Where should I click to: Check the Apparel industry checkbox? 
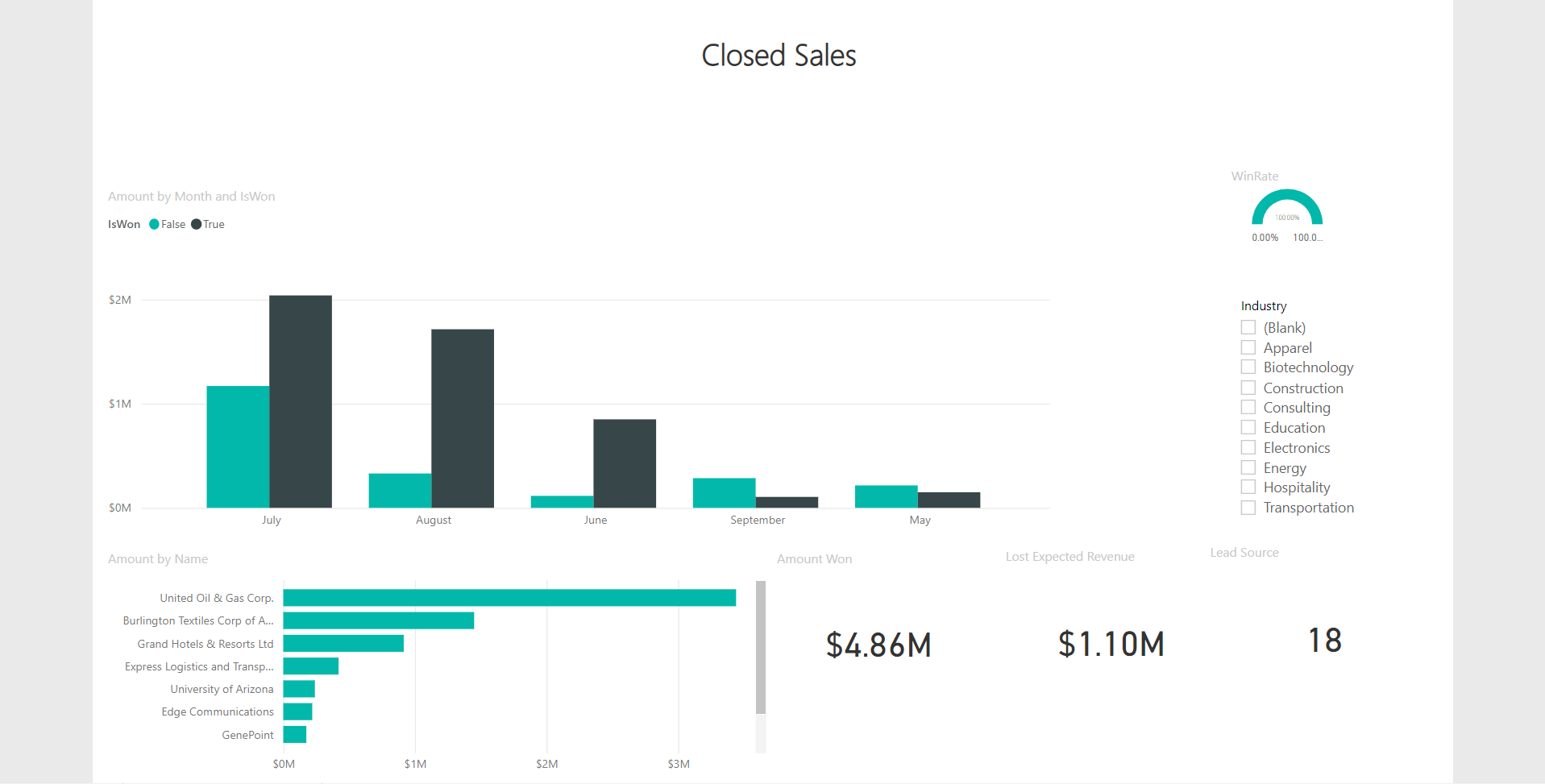[x=1248, y=347]
